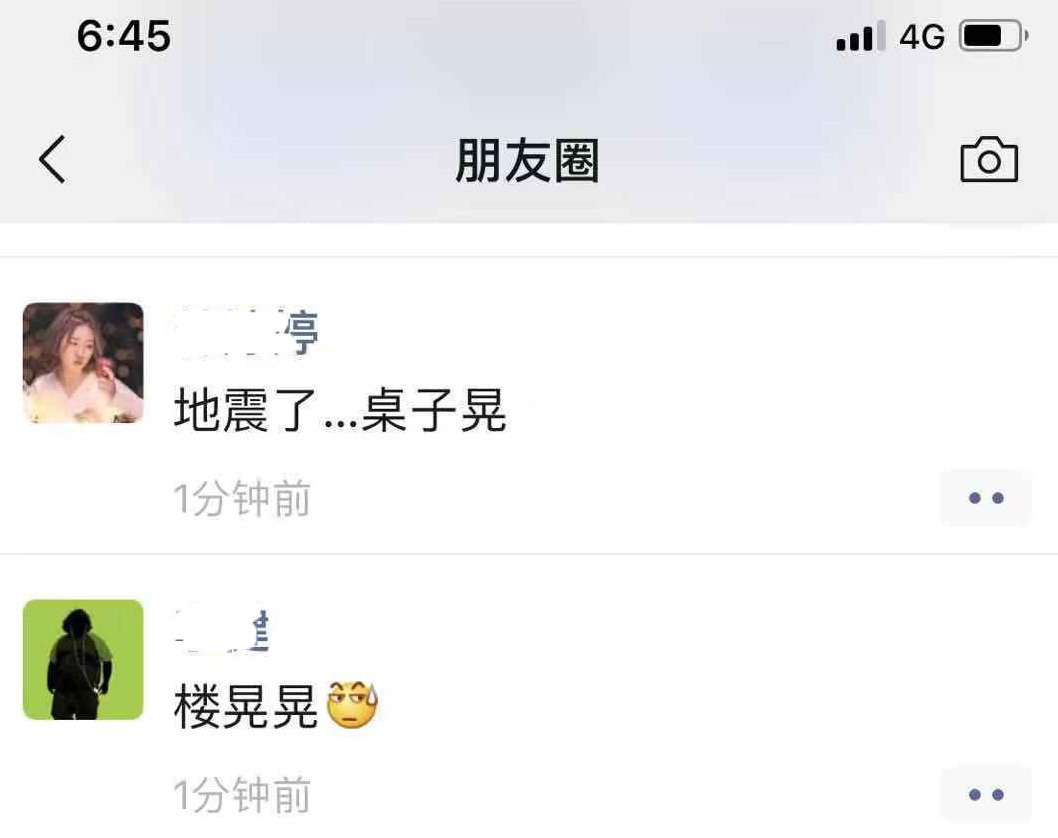Click the partially hidden username of the second post
Screen dimensions: 1058x838
point(222,631)
